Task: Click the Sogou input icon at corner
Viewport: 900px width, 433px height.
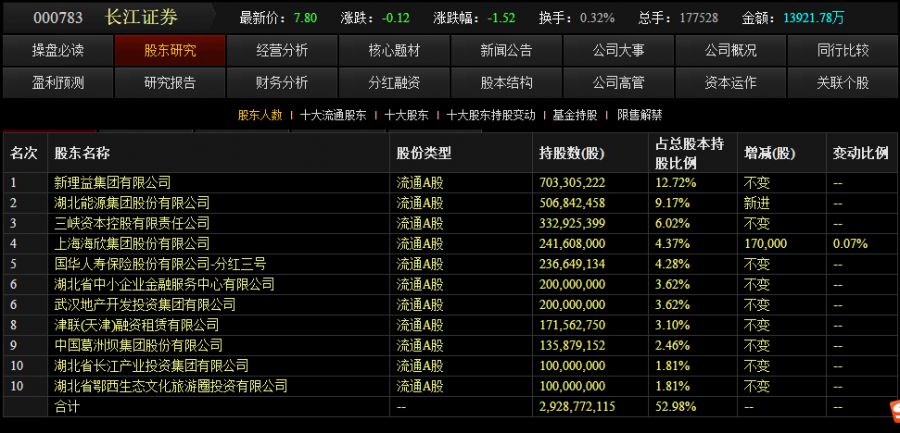Action: tap(894, 409)
